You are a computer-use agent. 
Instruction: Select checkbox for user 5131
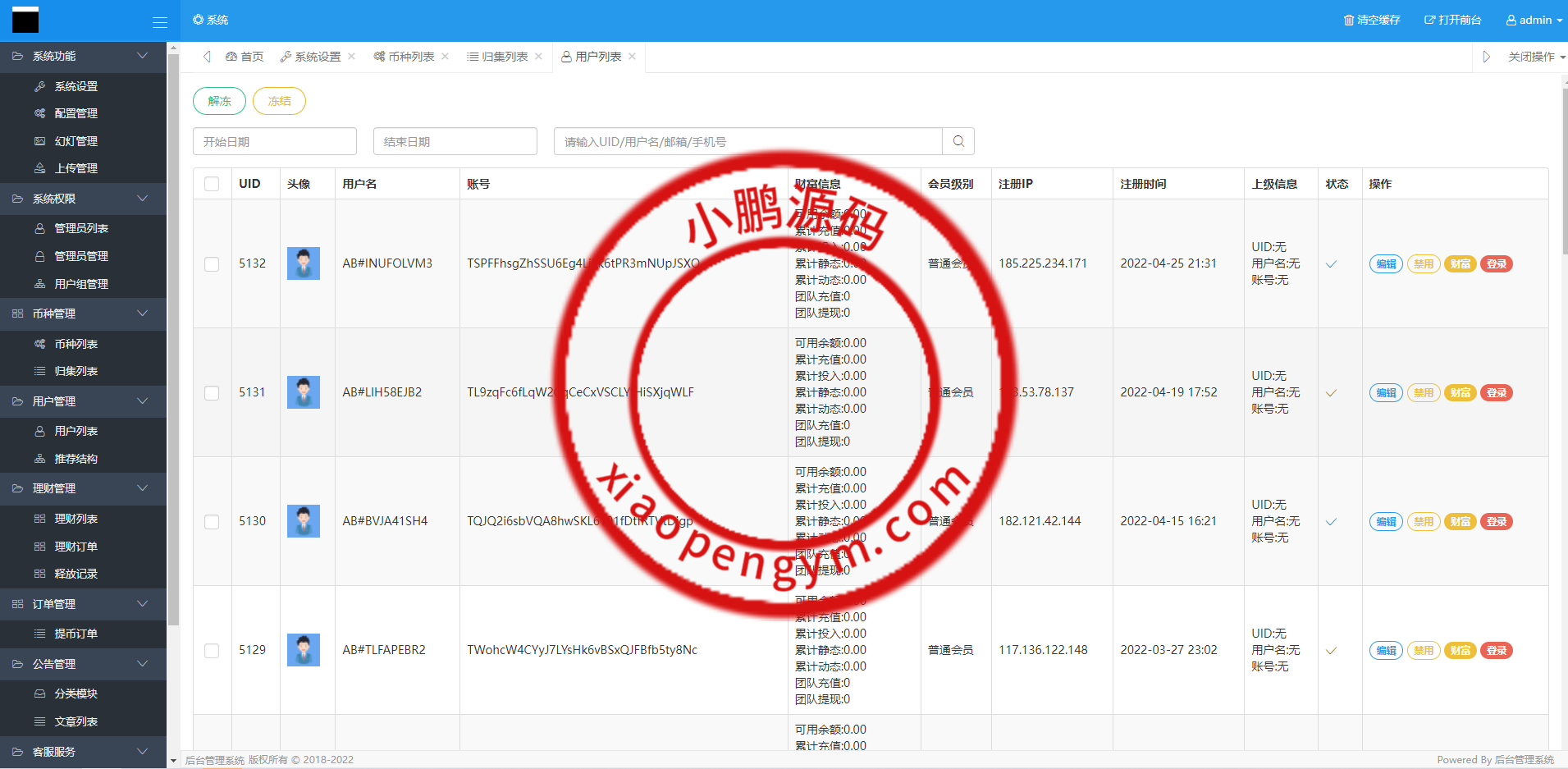coord(212,392)
